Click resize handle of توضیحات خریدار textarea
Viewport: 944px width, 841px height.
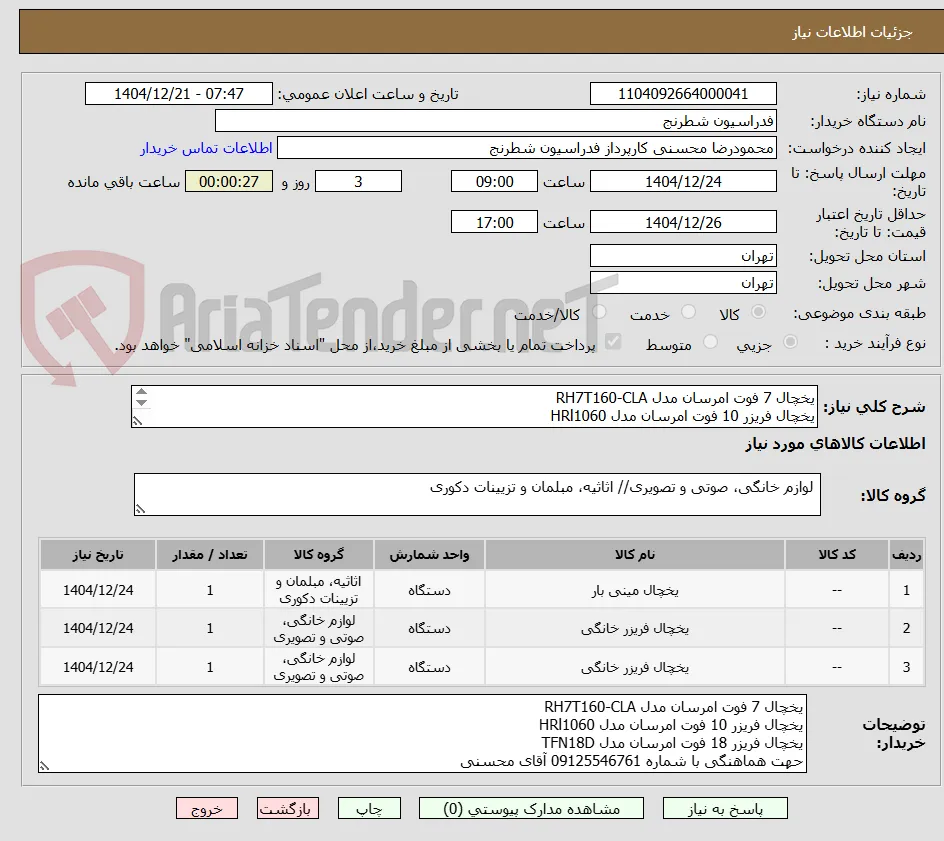tap(45, 766)
